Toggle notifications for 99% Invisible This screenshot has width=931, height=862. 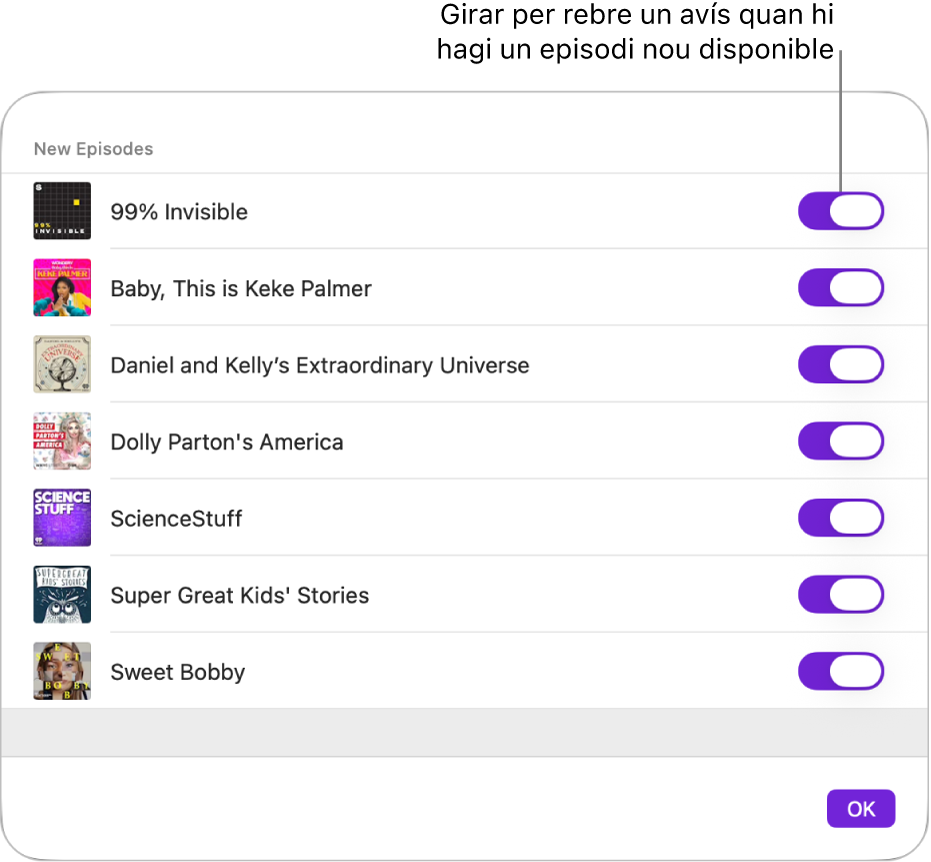coord(840,211)
